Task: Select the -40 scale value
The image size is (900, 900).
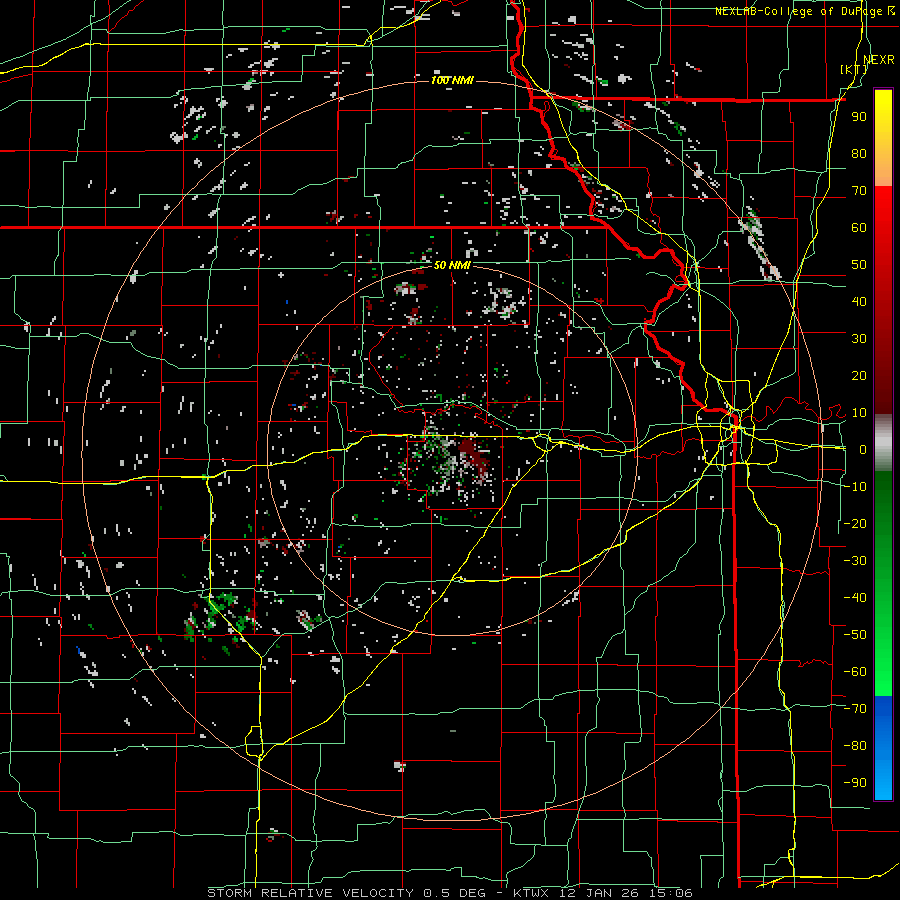Action: pos(855,598)
